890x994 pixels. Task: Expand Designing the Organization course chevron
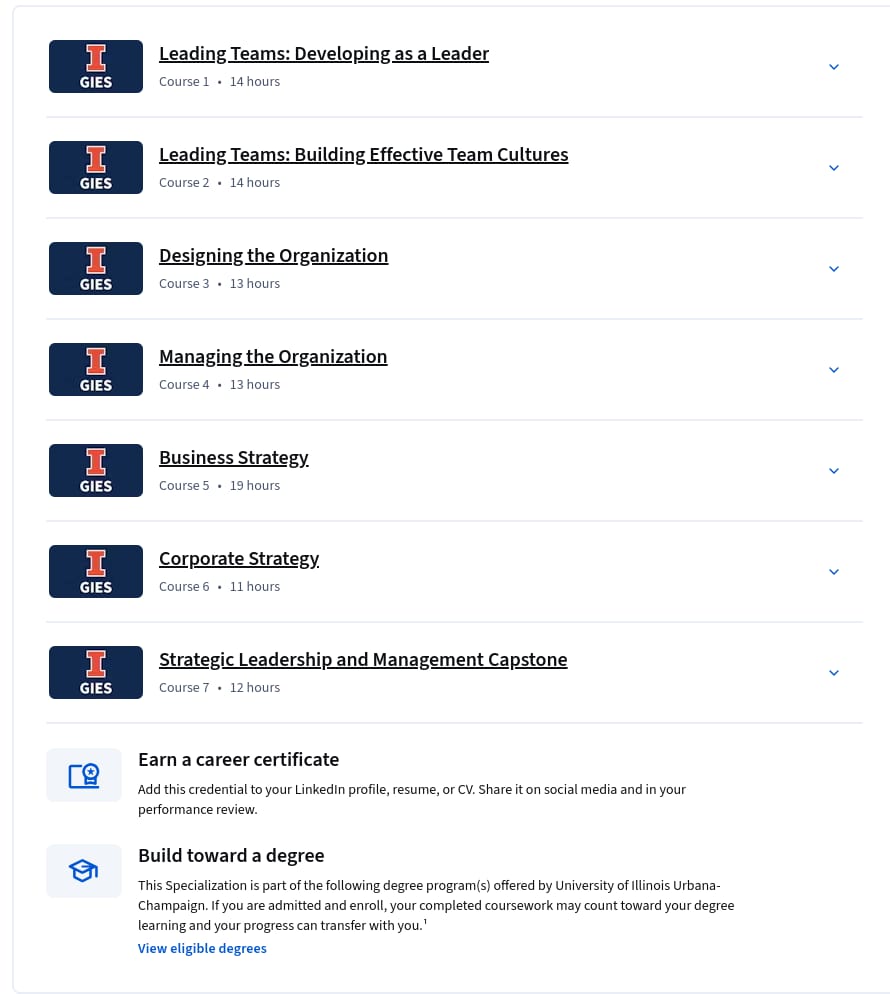834,269
